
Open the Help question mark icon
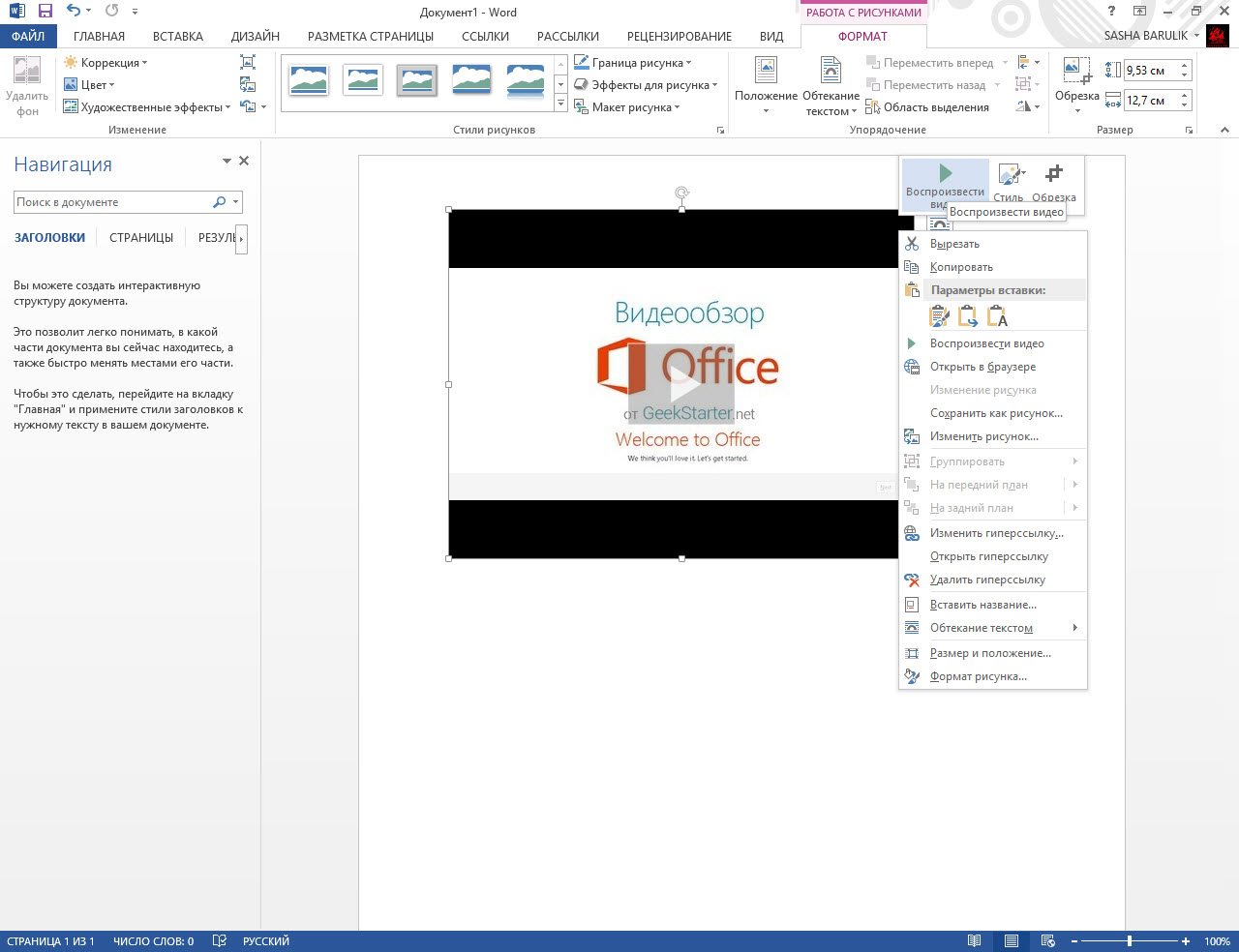[1111, 12]
